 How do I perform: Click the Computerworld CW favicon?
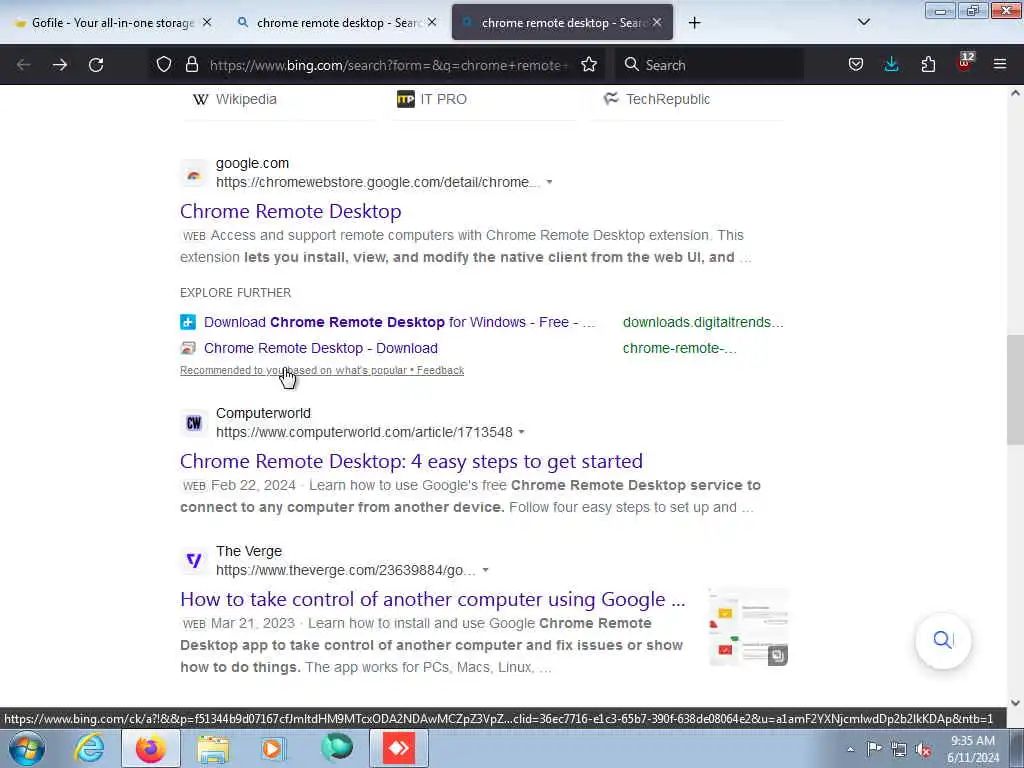click(194, 423)
